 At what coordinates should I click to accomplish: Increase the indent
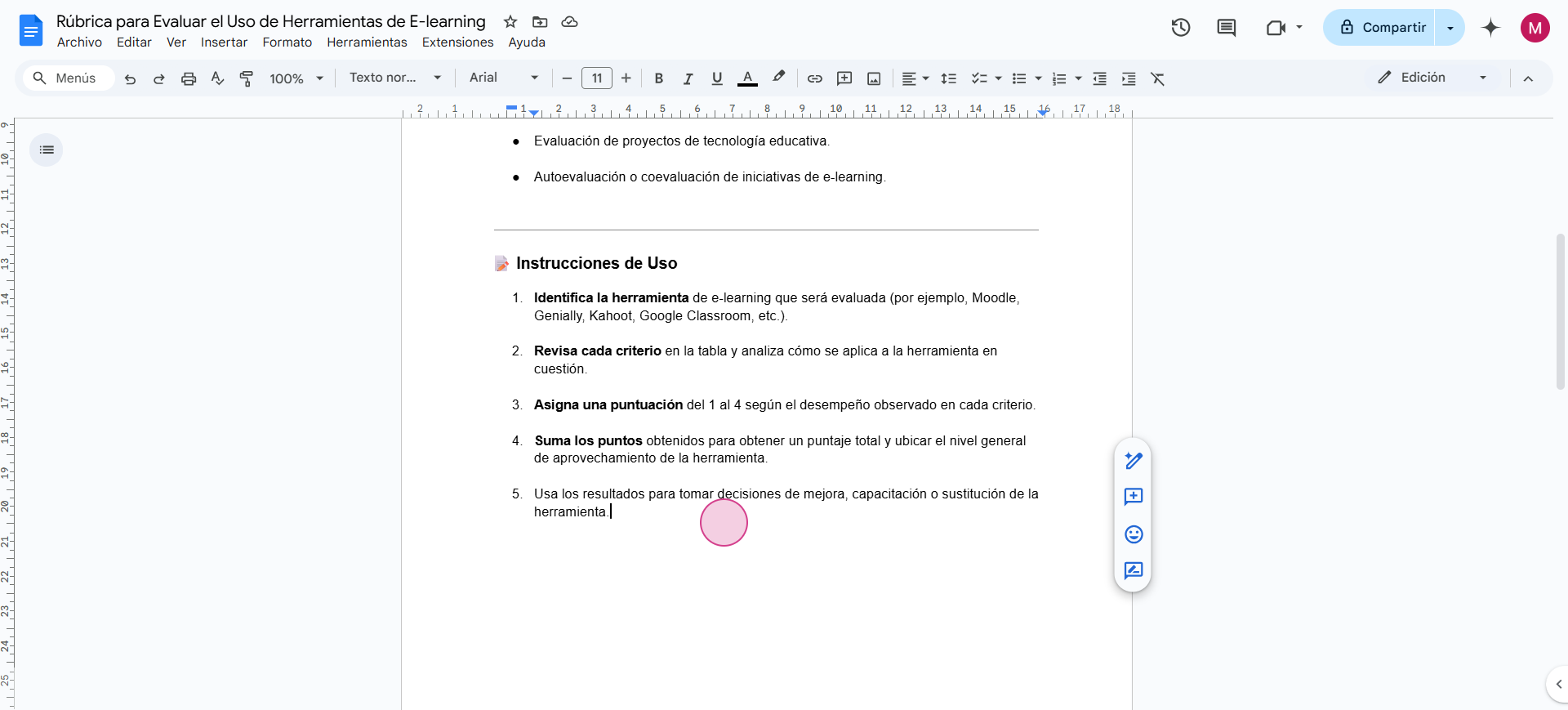pos(1129,78)
